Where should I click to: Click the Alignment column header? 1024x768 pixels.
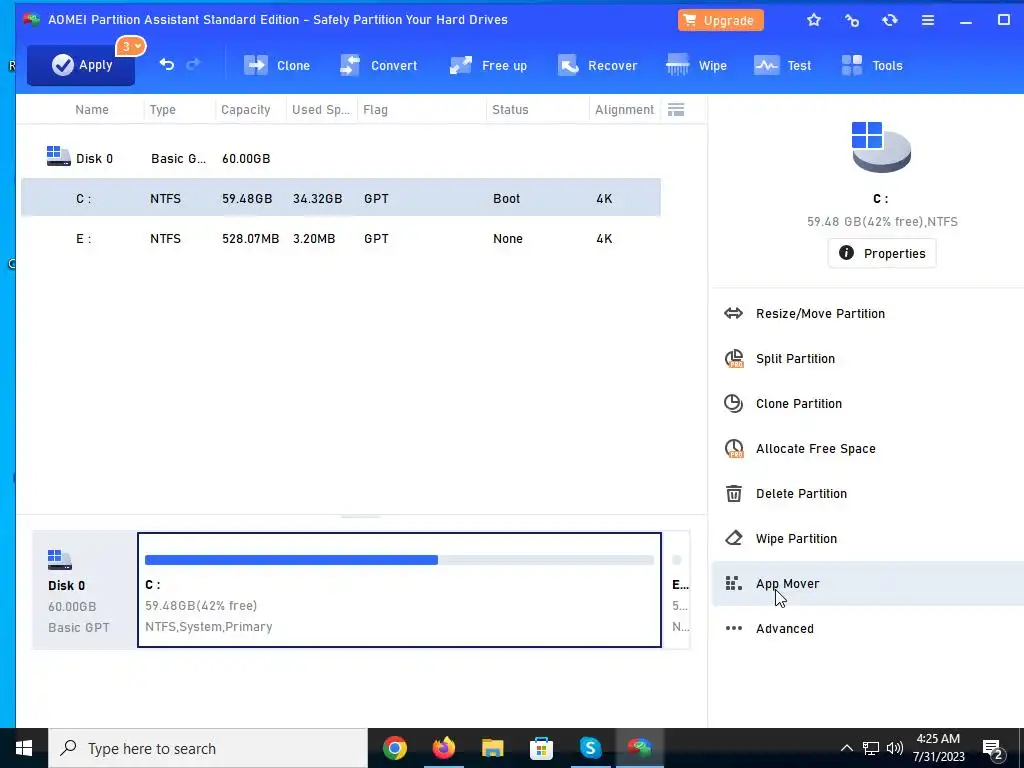tap(624, 110)
